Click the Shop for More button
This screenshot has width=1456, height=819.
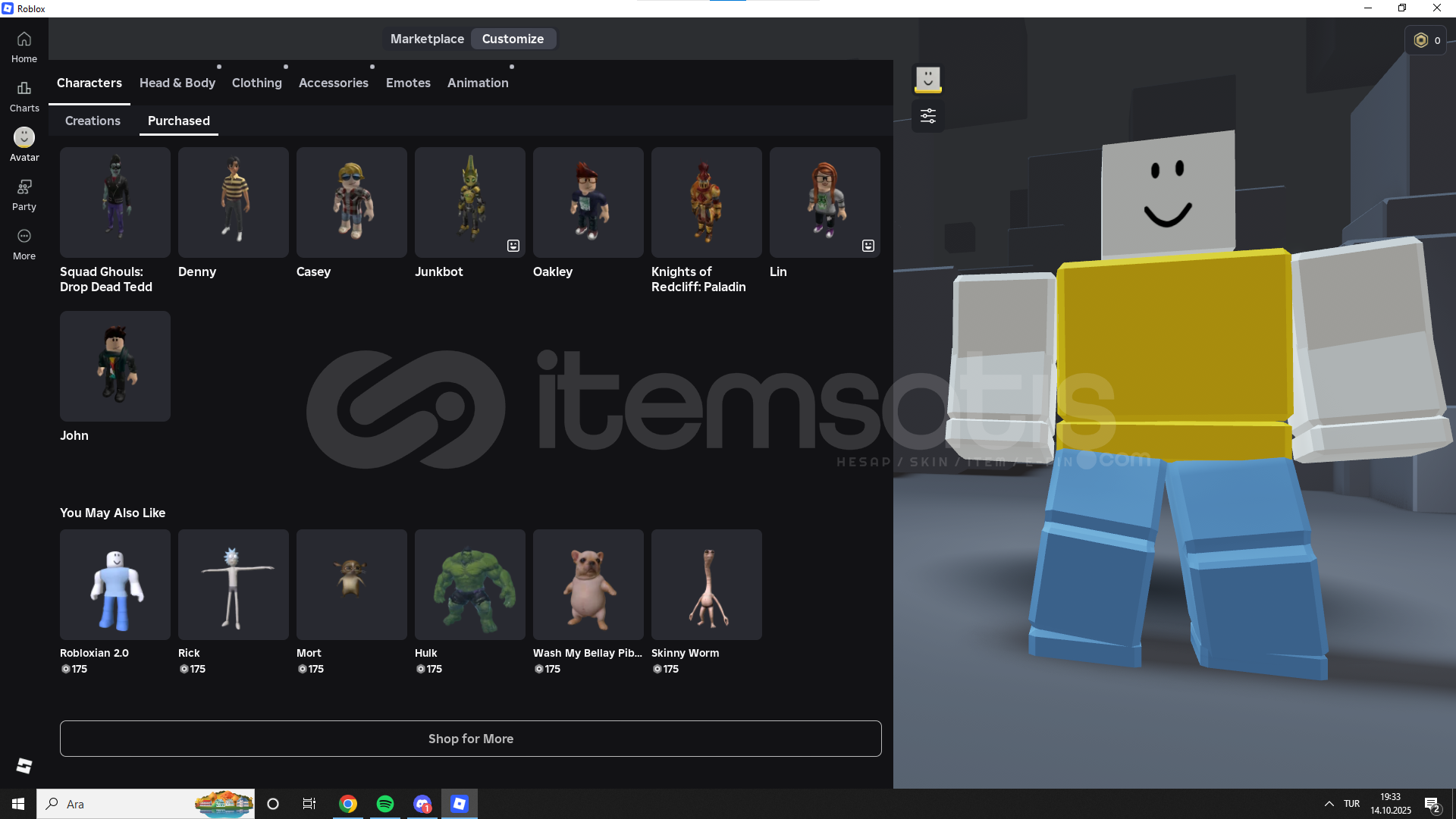point(470,739)
